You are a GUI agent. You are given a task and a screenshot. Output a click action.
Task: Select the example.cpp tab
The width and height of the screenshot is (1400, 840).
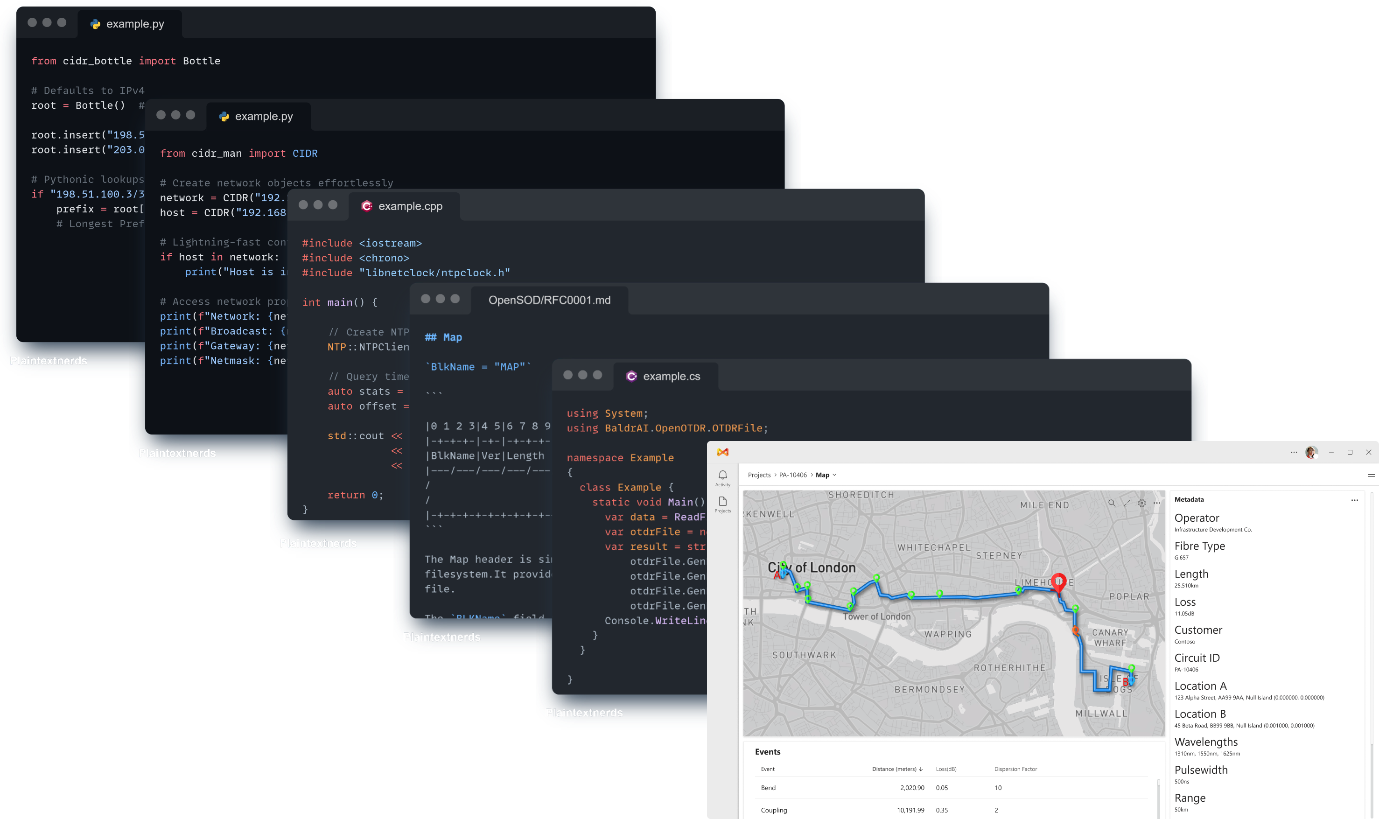coord(404,206)
